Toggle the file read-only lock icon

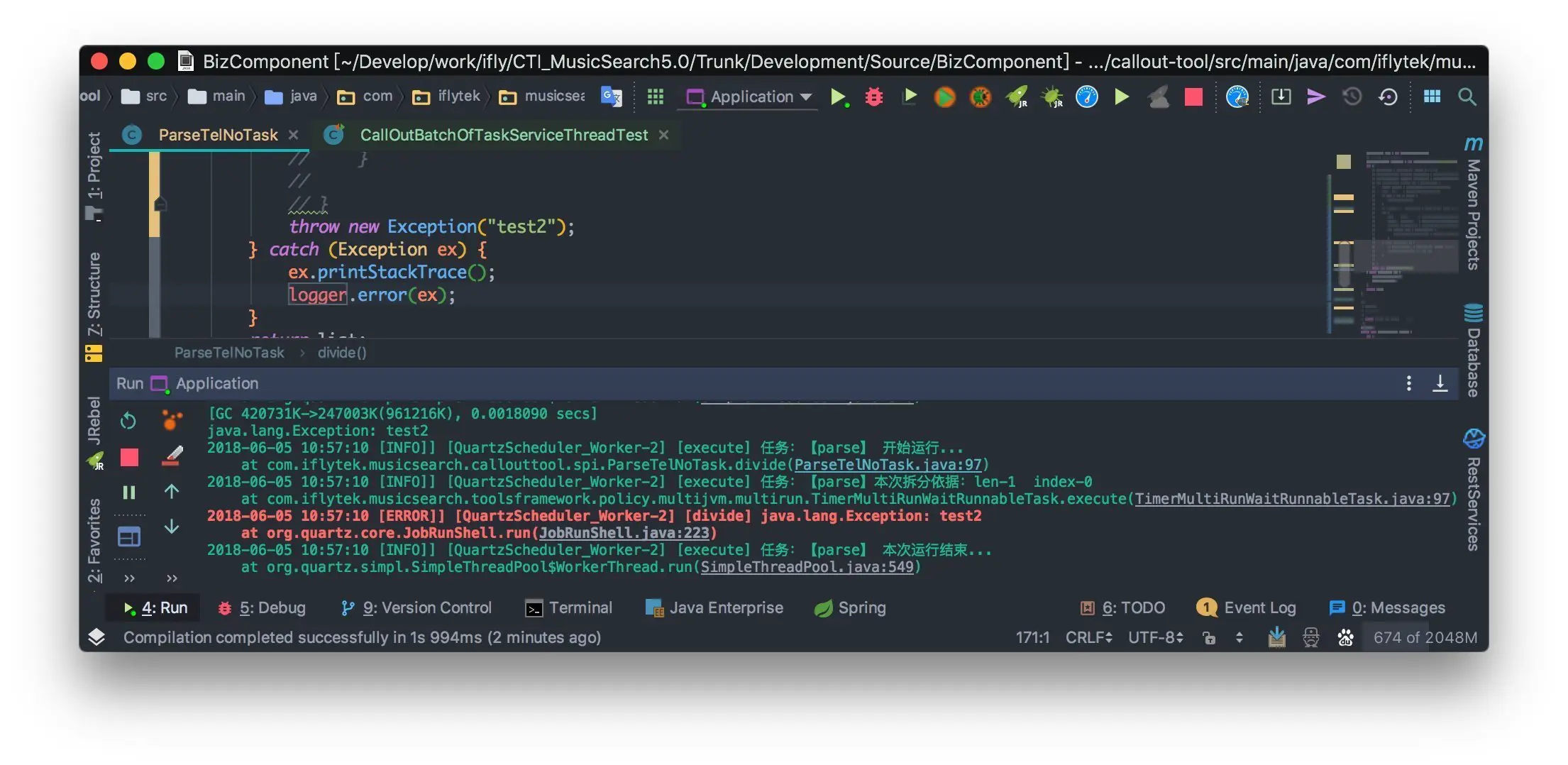pyautogui.click(x=1209, y=638)
